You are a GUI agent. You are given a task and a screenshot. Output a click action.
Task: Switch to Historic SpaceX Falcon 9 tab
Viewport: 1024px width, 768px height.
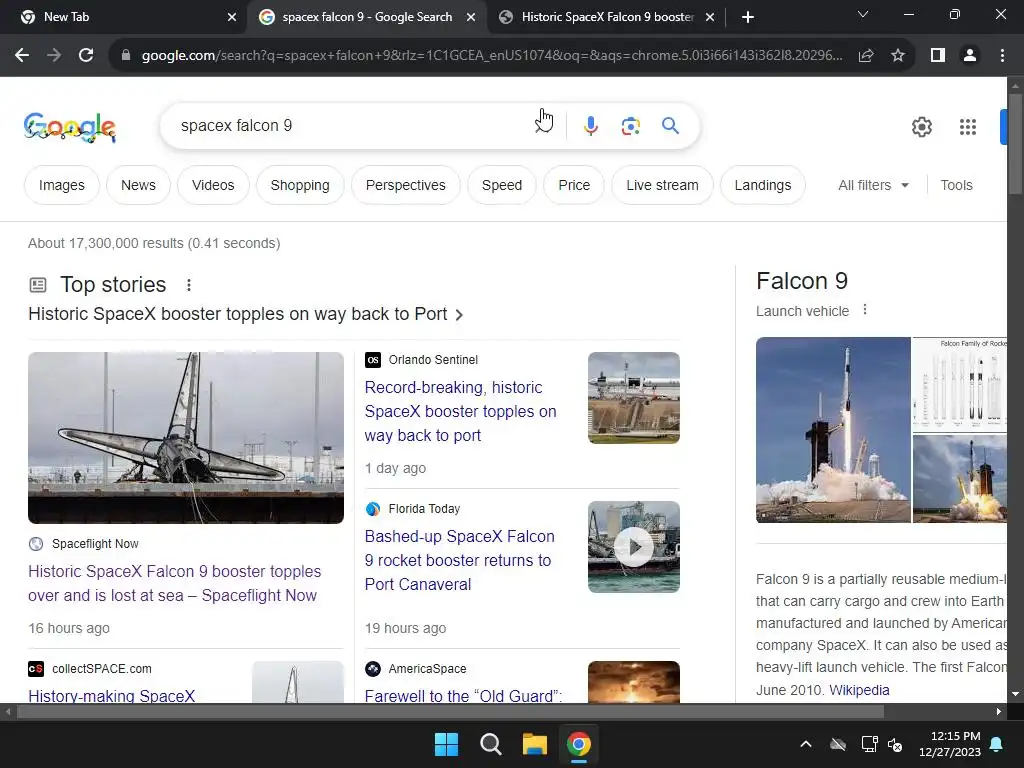[x=607, y=17]
